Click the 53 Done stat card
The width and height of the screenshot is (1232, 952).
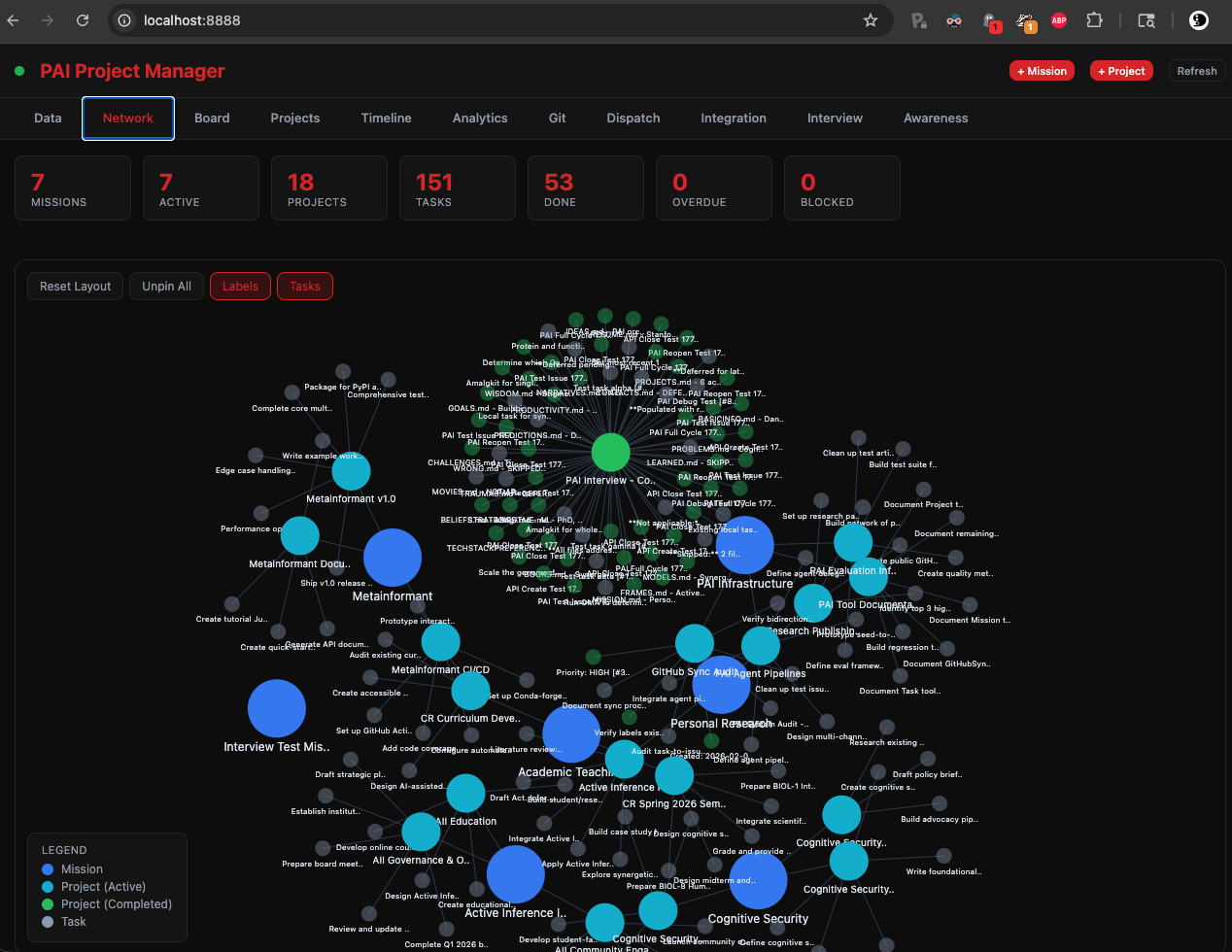coord(586,188)
